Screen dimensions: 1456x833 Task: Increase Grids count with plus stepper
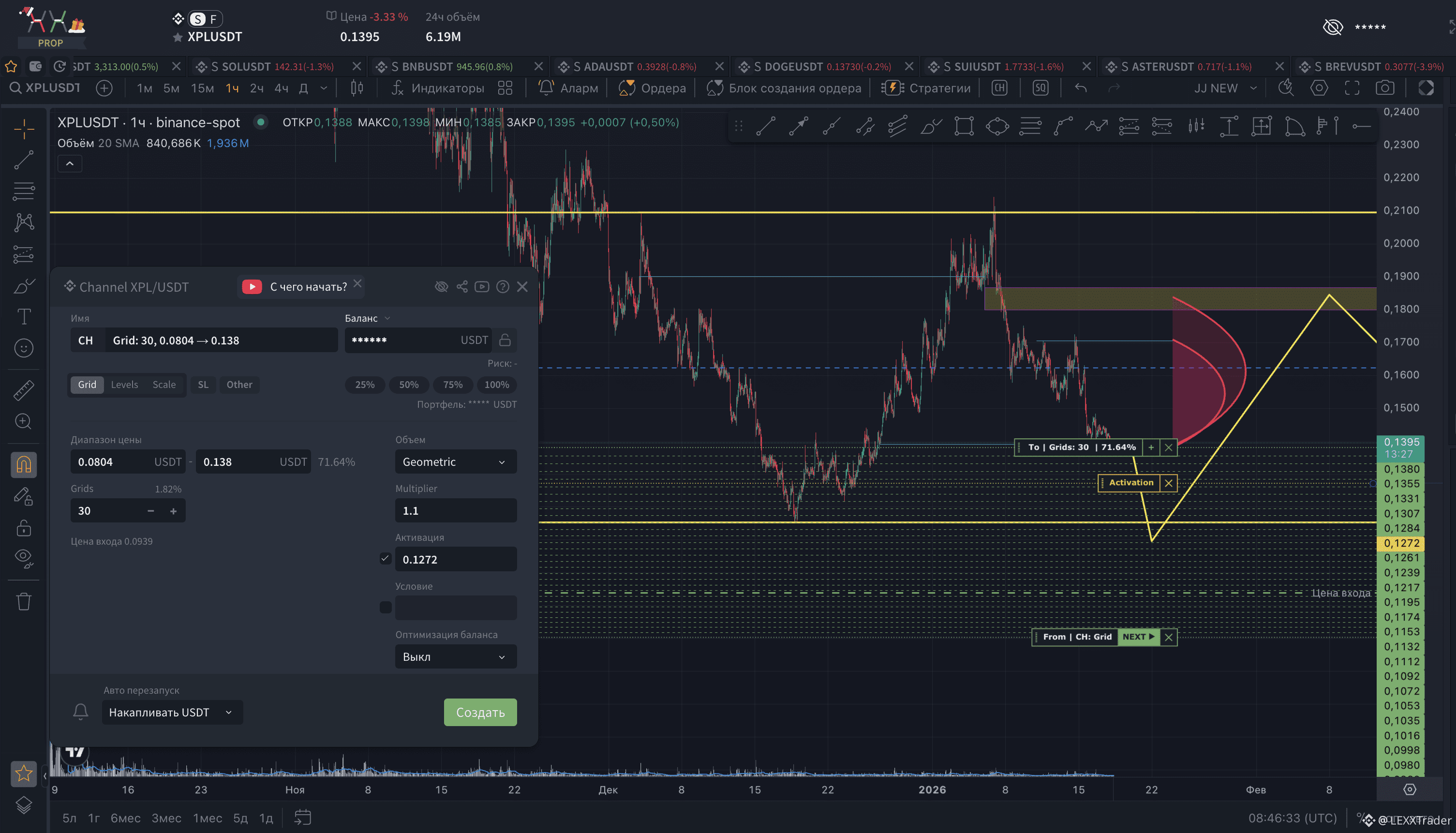click(x=173, y=511)
